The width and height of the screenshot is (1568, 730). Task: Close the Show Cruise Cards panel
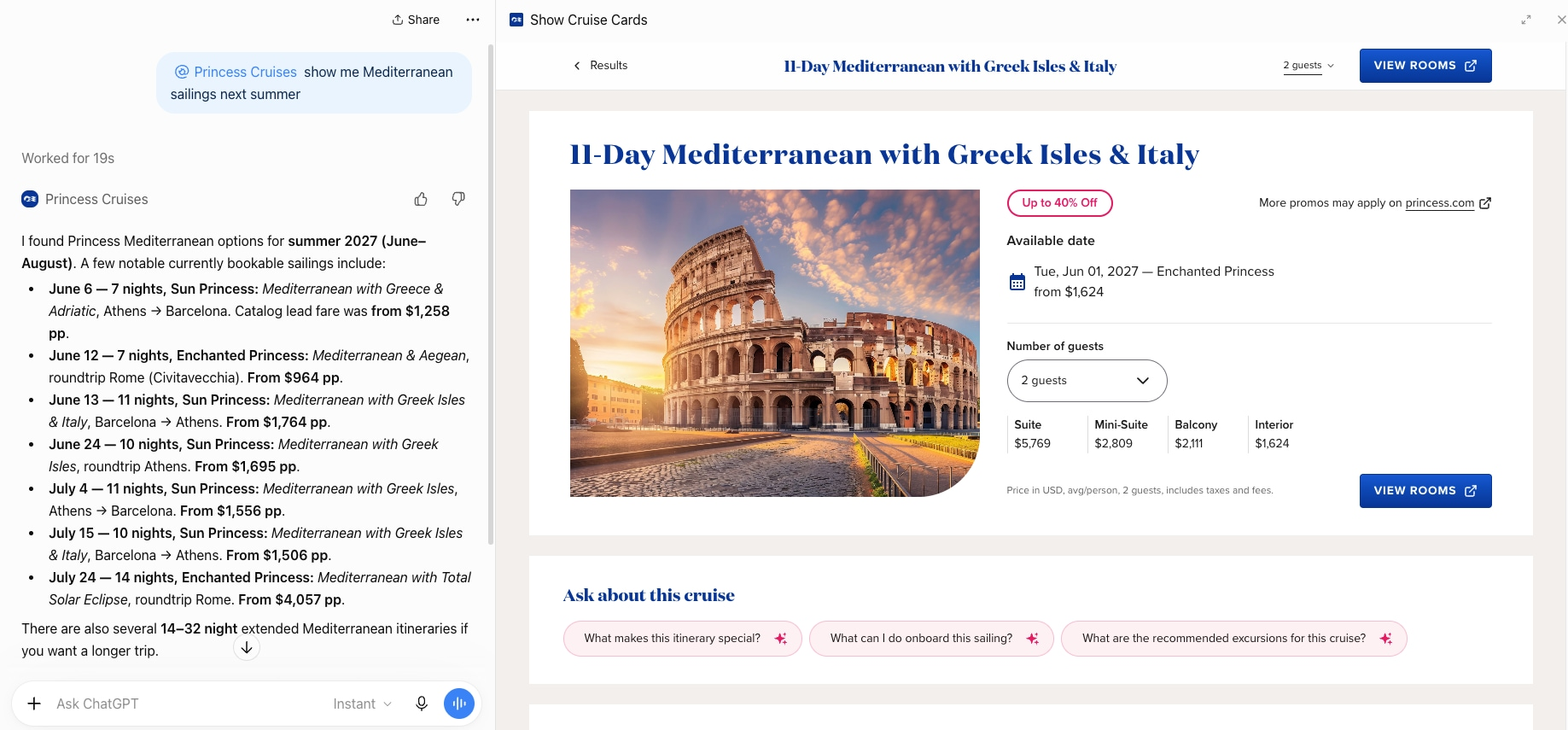click(x=1561, y=20)
